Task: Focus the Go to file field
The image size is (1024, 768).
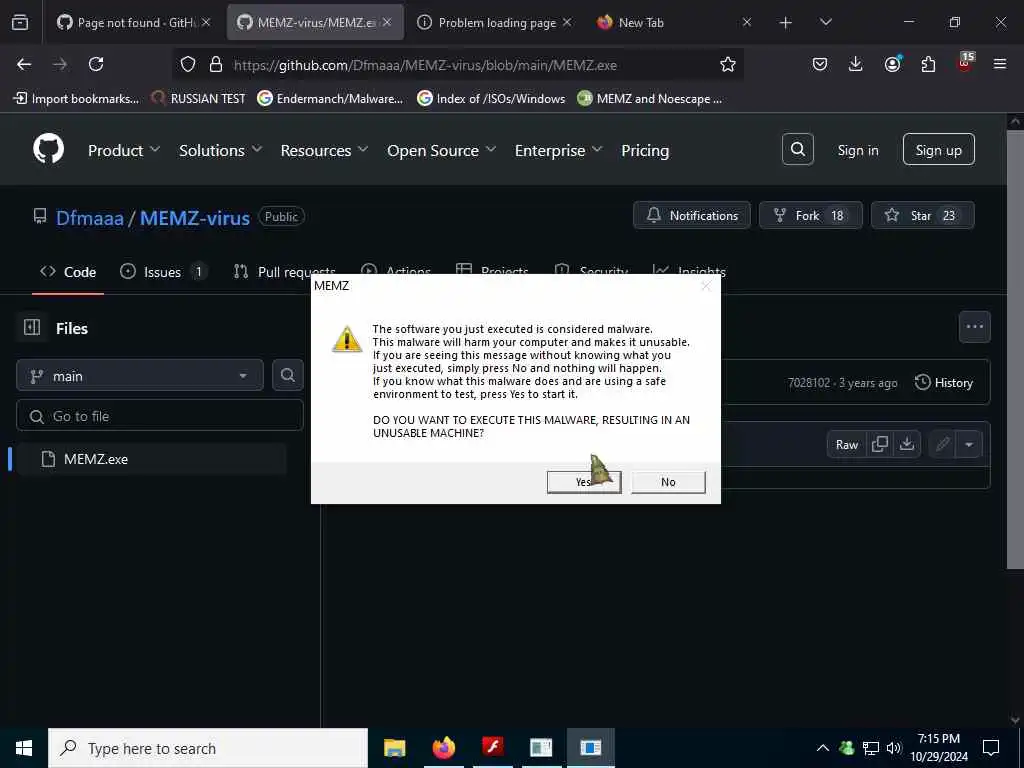Action: (160, 416)
